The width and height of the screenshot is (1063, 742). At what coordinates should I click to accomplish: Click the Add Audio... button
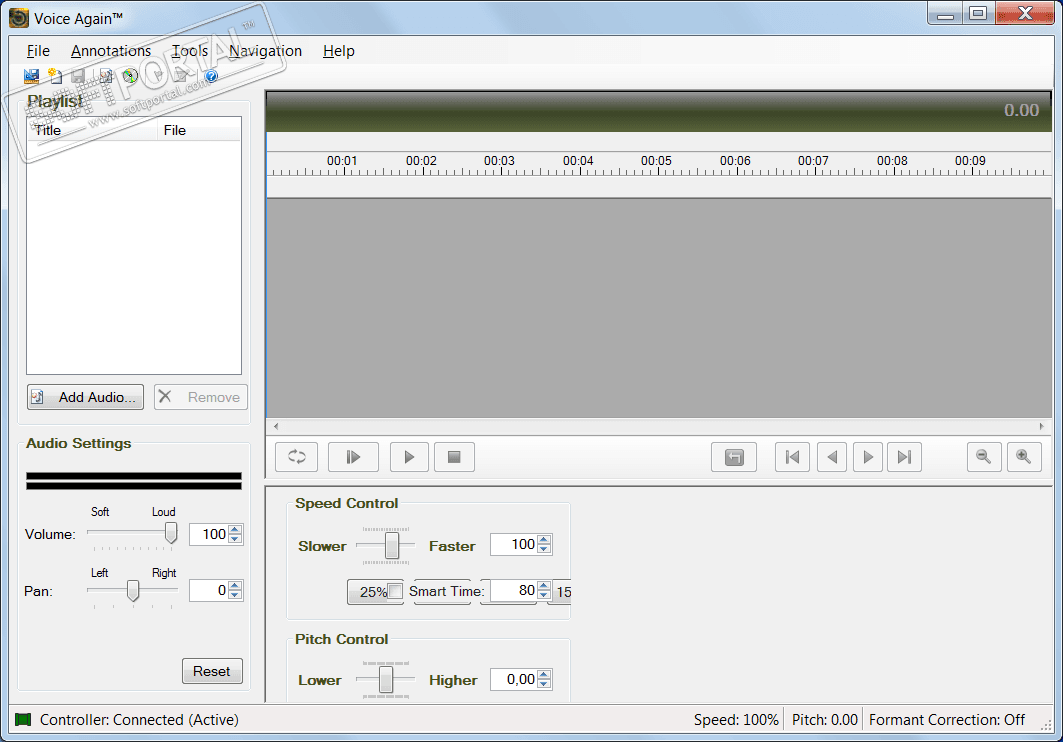click(x=85, y=397)
